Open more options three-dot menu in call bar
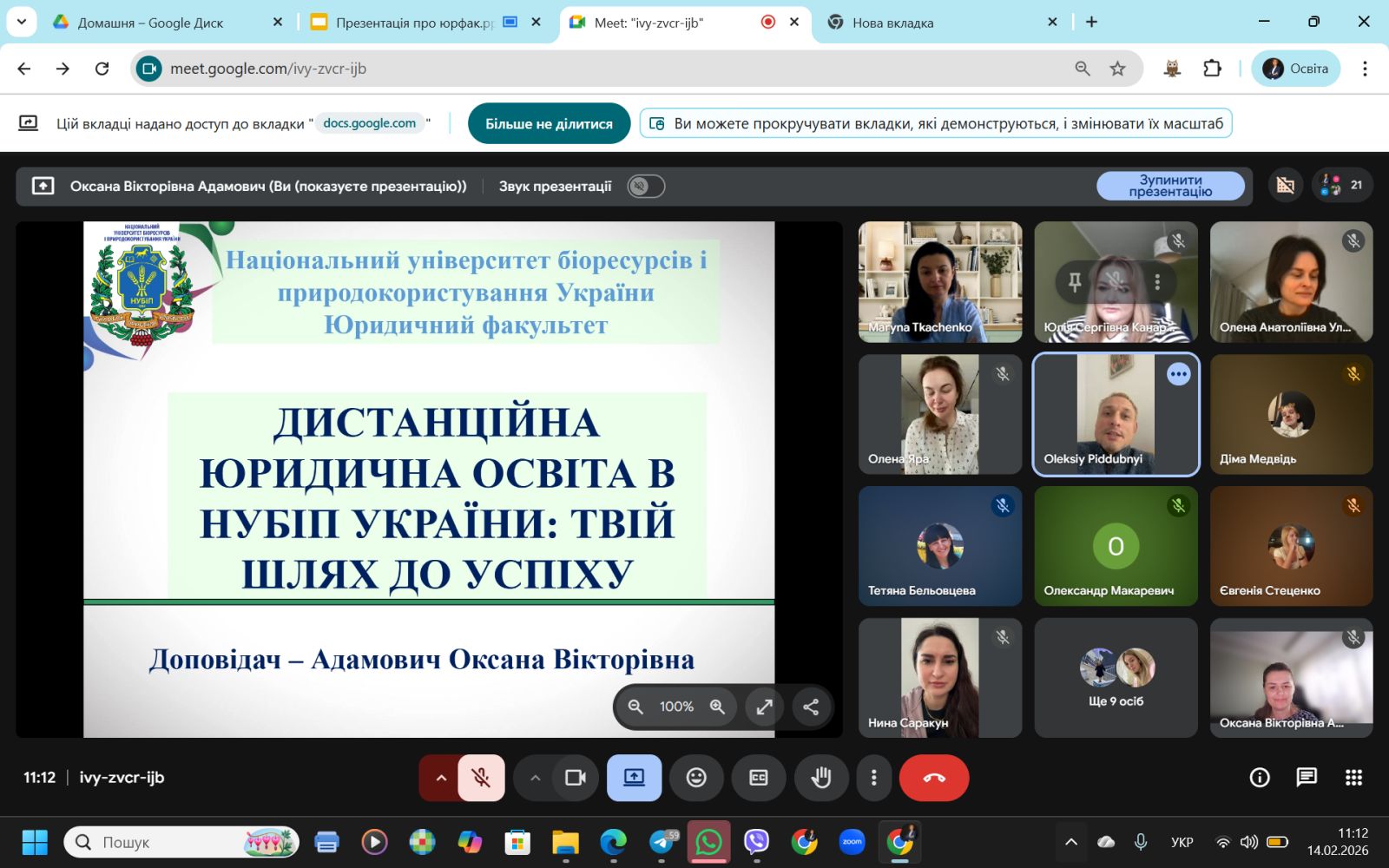The height and width of the screenshot is (868, 1389). 873,778
